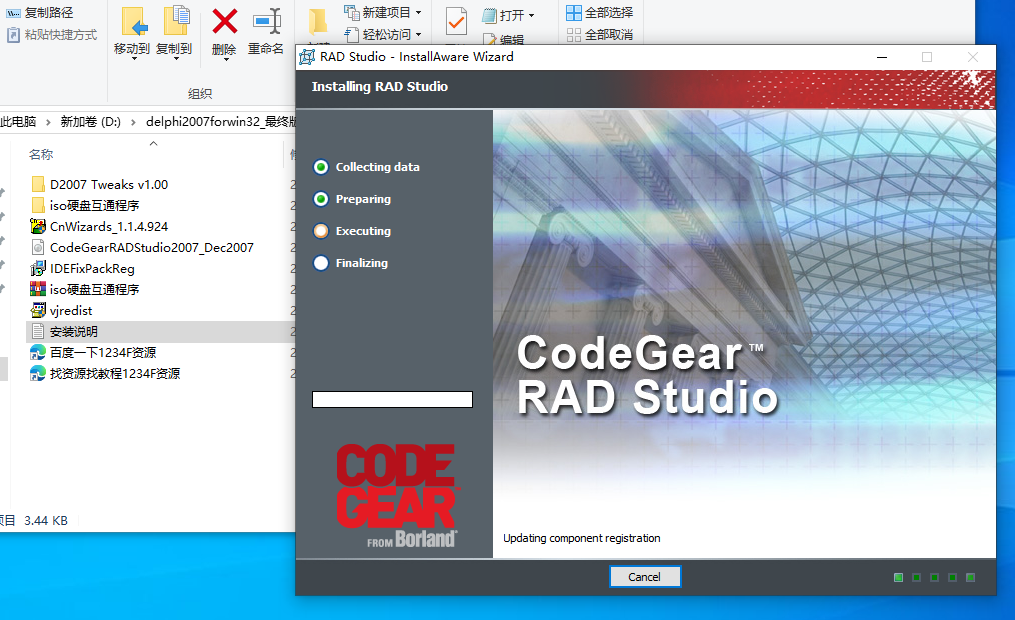Click the 3.44 KB status bar text

point(46,520)
